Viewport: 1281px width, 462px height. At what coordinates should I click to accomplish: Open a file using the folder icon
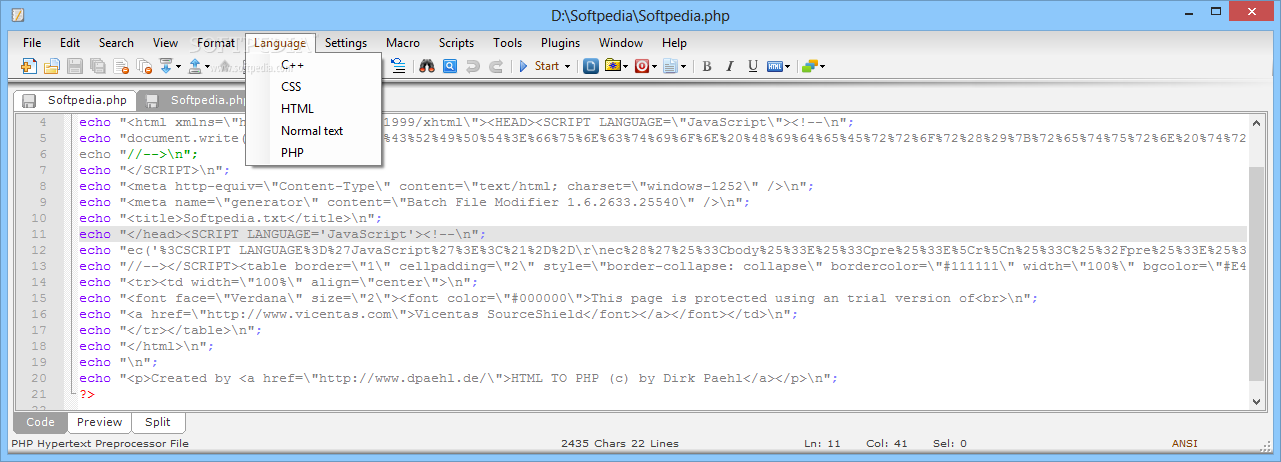tap(51, 66)
